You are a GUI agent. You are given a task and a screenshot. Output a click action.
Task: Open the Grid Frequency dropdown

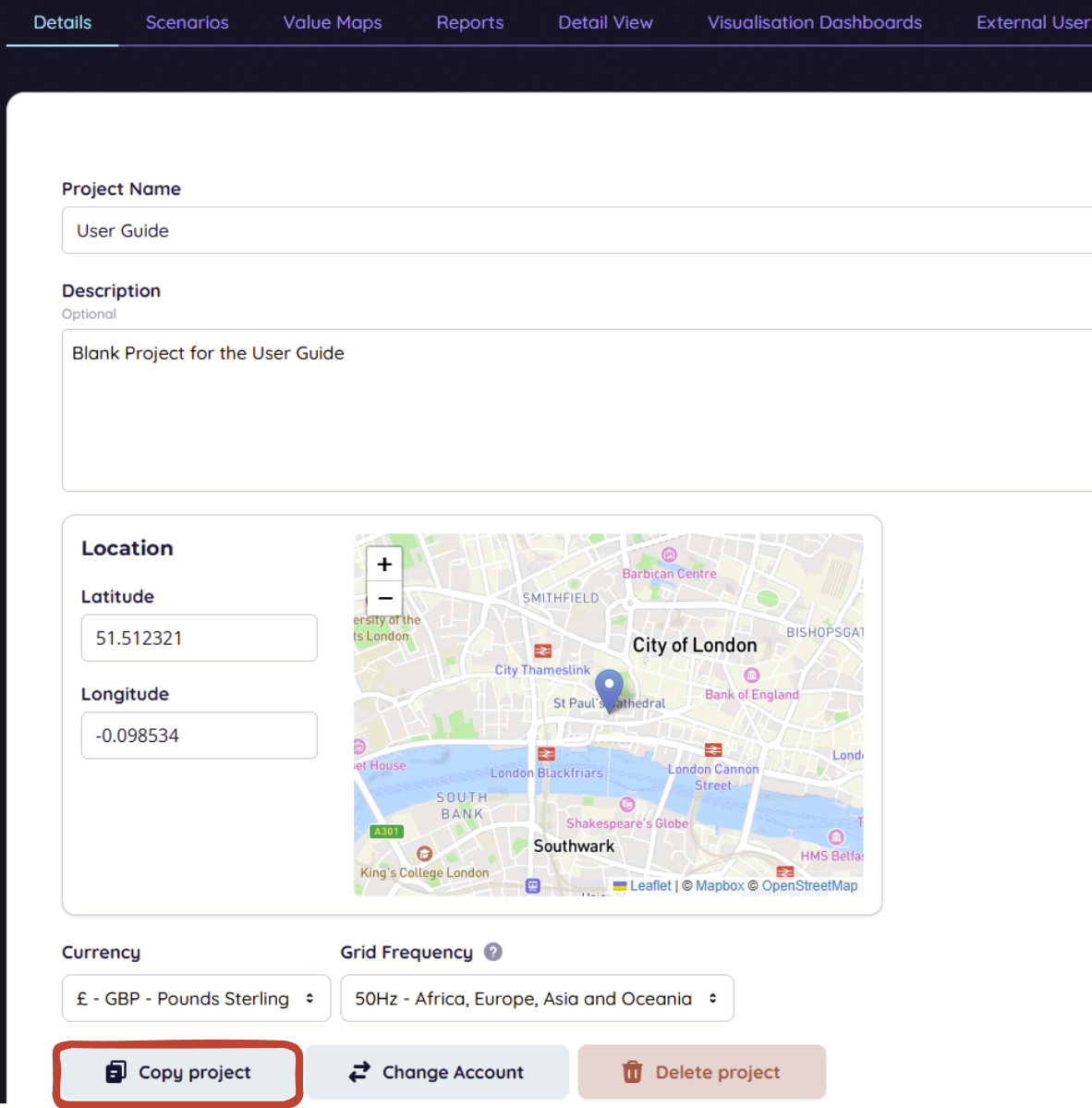(x=536, y=998)
